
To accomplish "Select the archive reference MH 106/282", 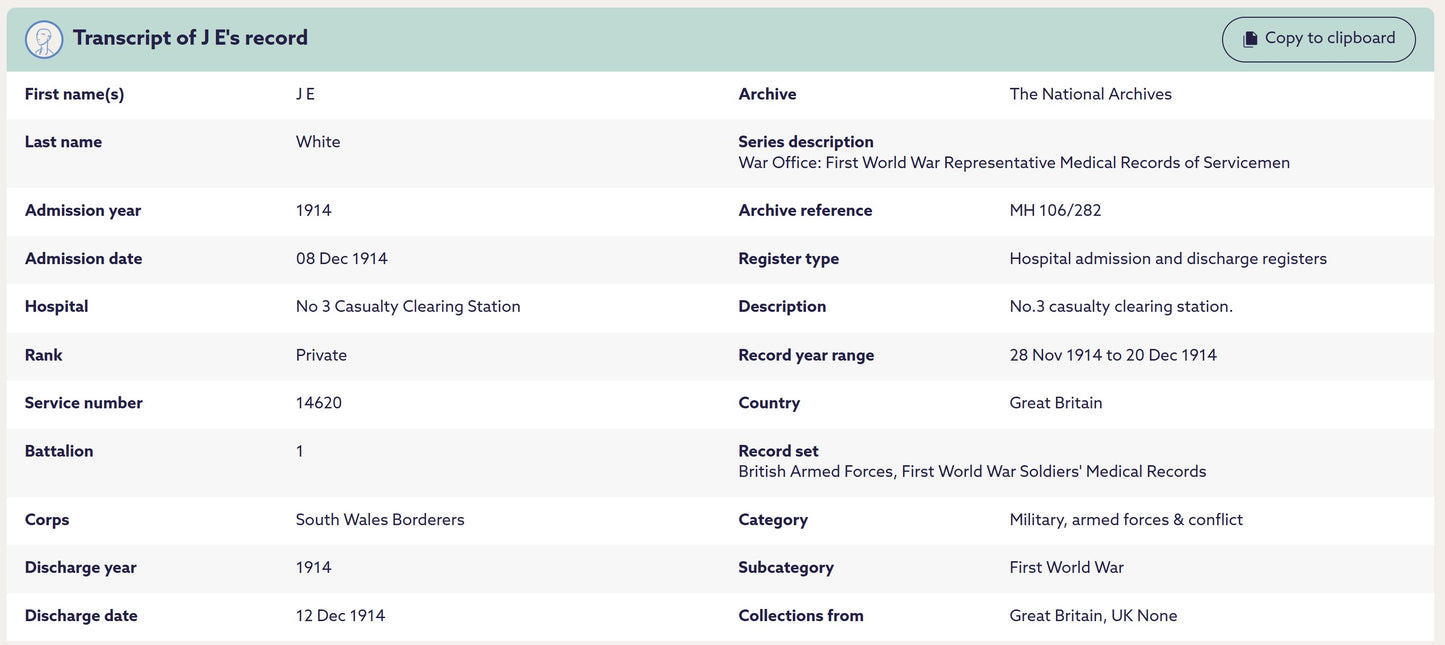I will (x=1055, y=211).
